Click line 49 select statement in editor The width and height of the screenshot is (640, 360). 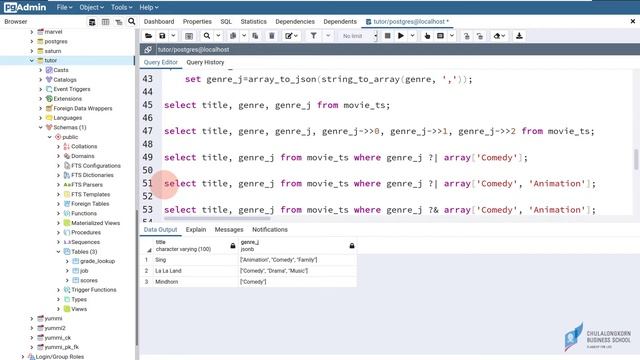(346, 158)
